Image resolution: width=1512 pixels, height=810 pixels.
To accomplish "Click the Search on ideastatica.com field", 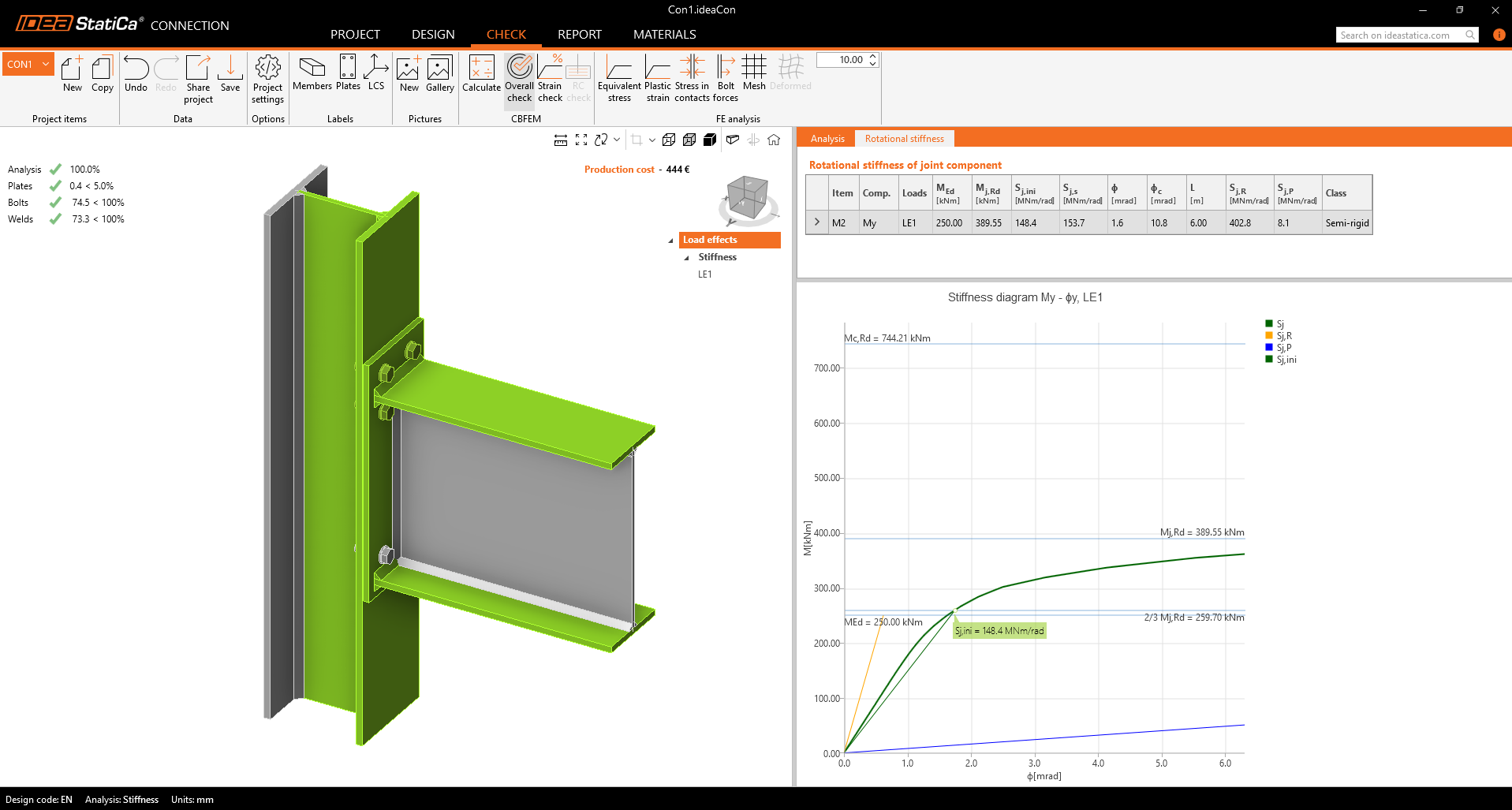I will tap(1400, 35).
